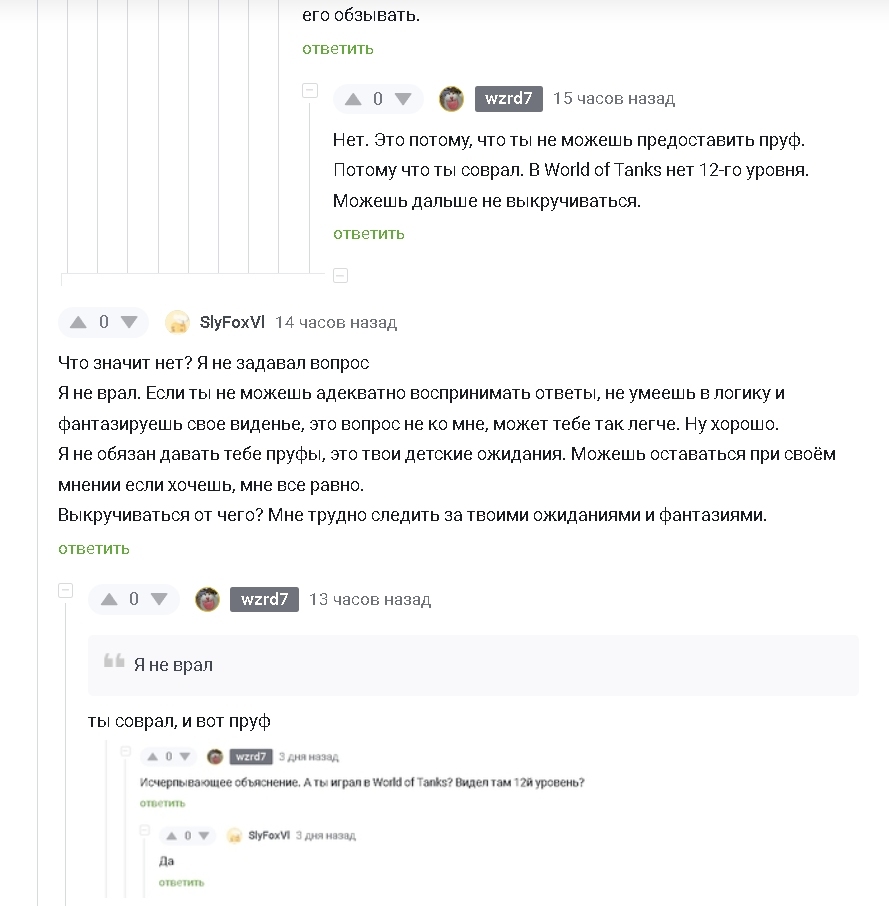Open wzrd7's avatar on the 15-hours-ago comment
Viewport: 889px width, 906px height.
tap(451, 99)
